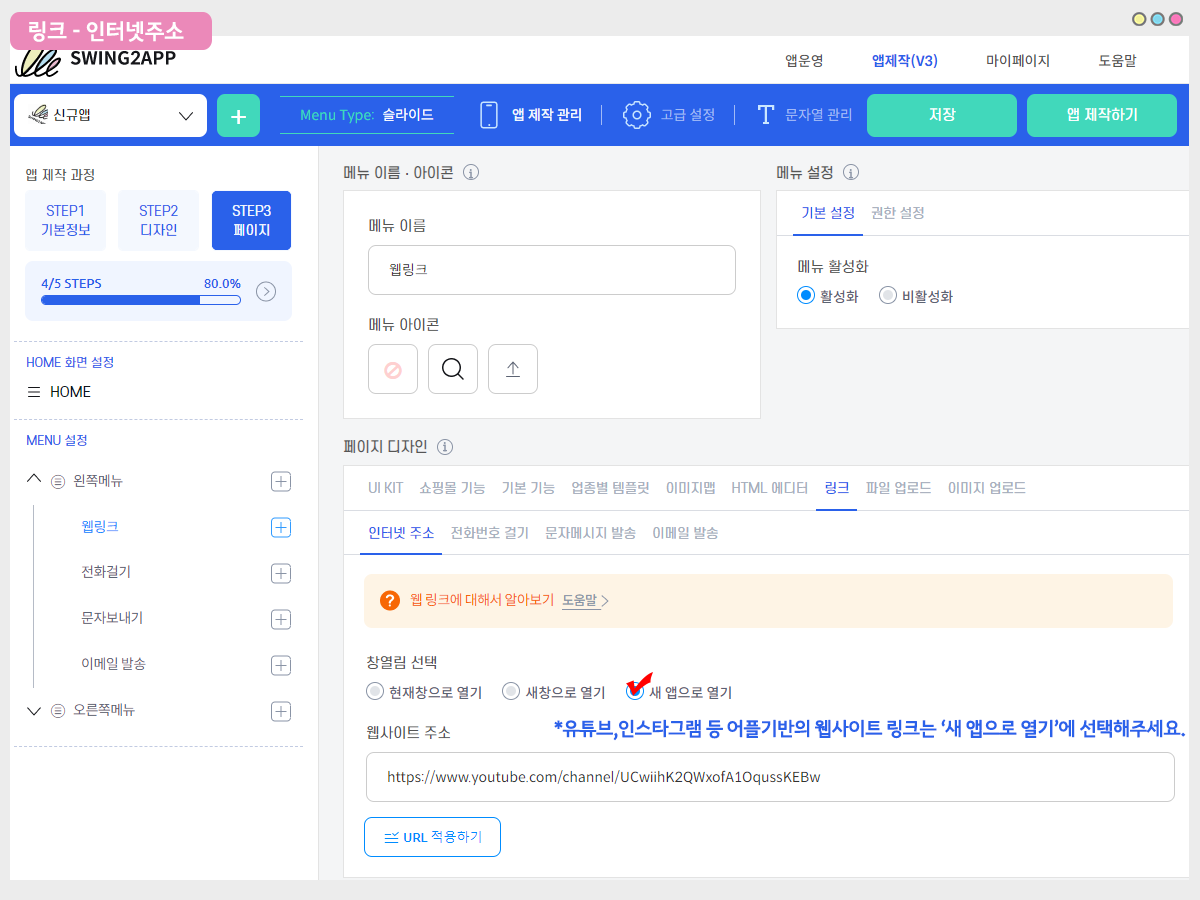Open the HTML 에디터 tab

769,488
